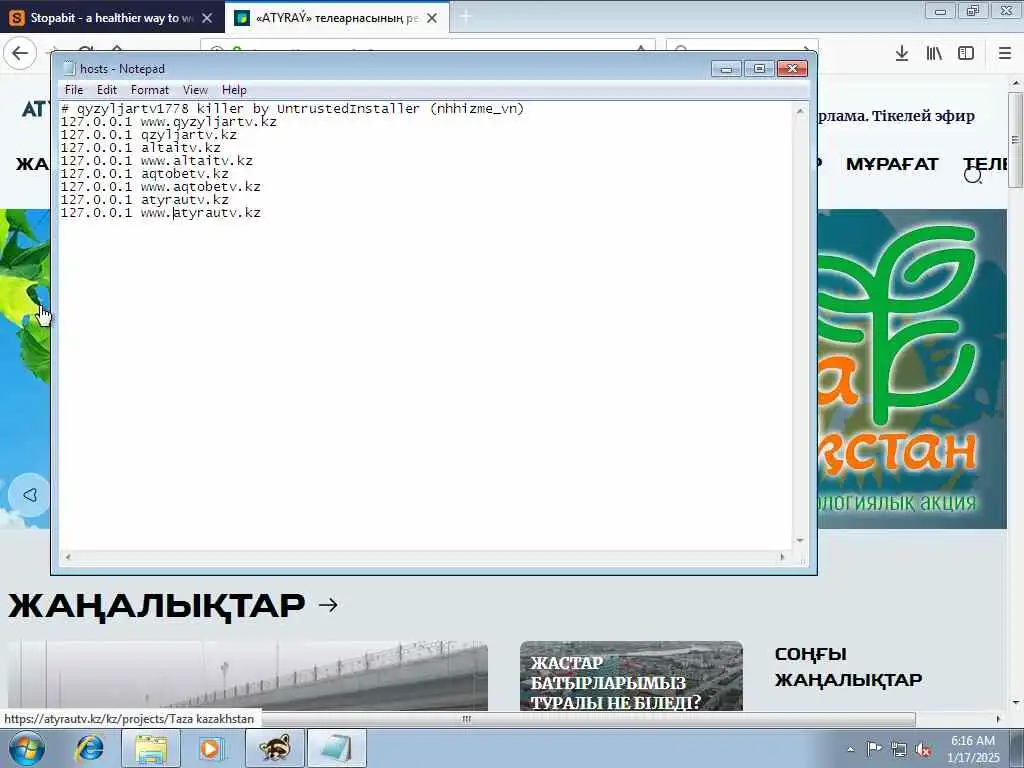Viewport: 1024px width, 768px height.
Task: Click the comment line '# qyzyljartv1778 killer' in Notepad
Action: coord(293,109)
